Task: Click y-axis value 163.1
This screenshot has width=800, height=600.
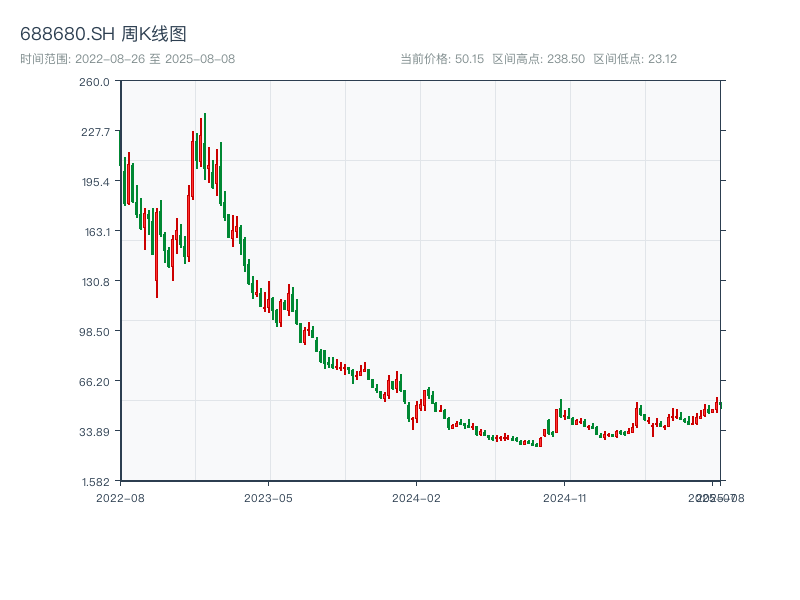Action: 97,232
